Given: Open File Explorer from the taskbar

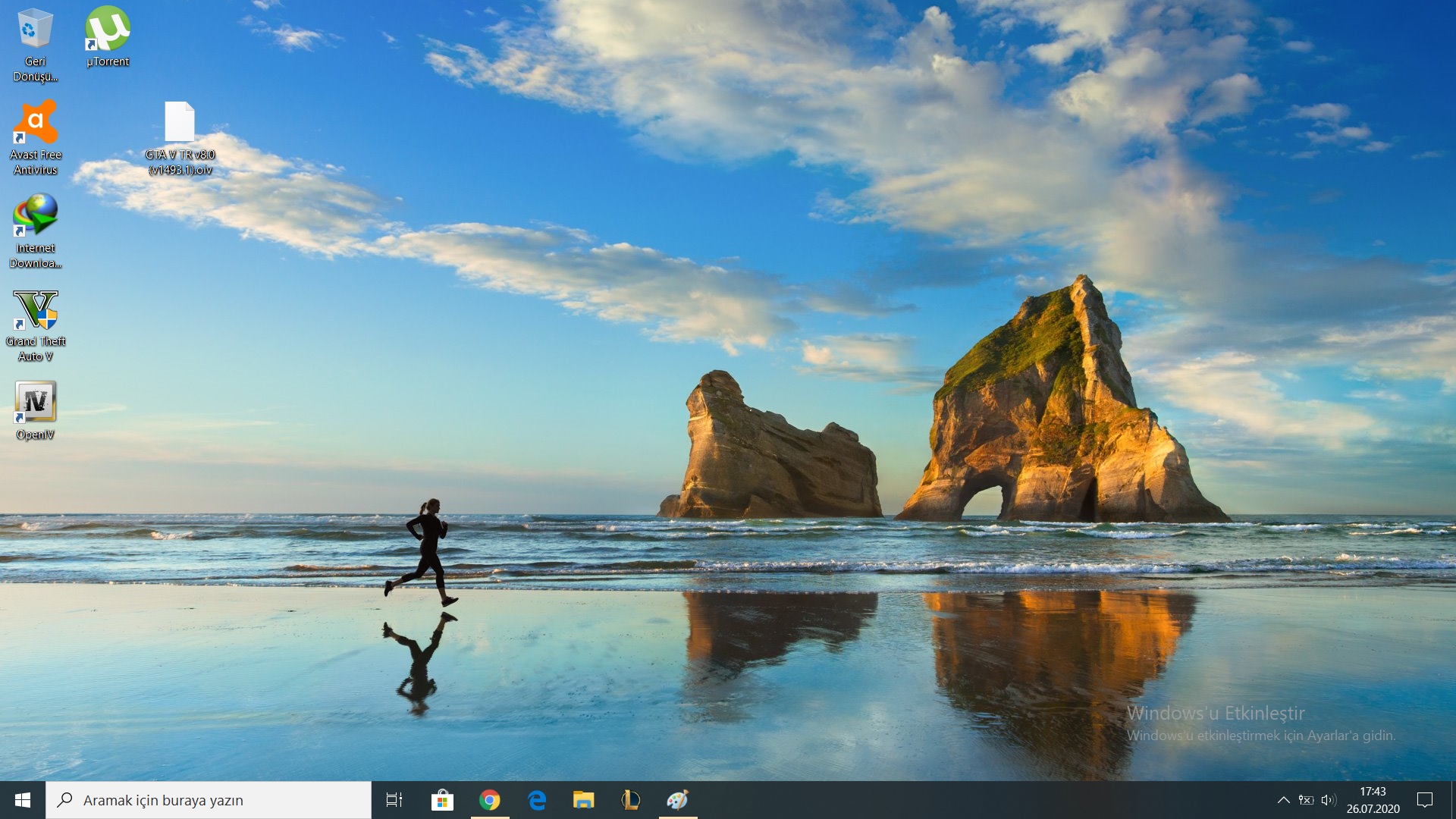Looking at the screenshot, I should click(583, 800).
